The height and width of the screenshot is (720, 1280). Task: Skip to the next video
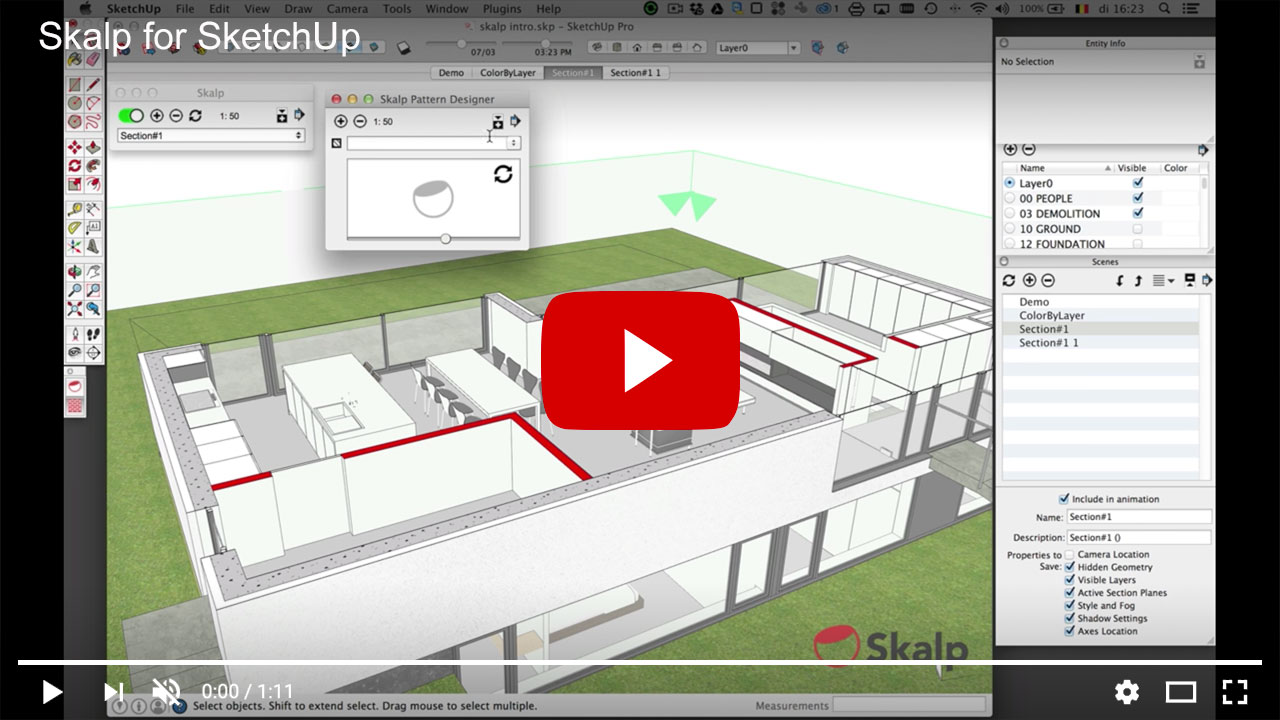pyautogui.click(x=113, y=692)
